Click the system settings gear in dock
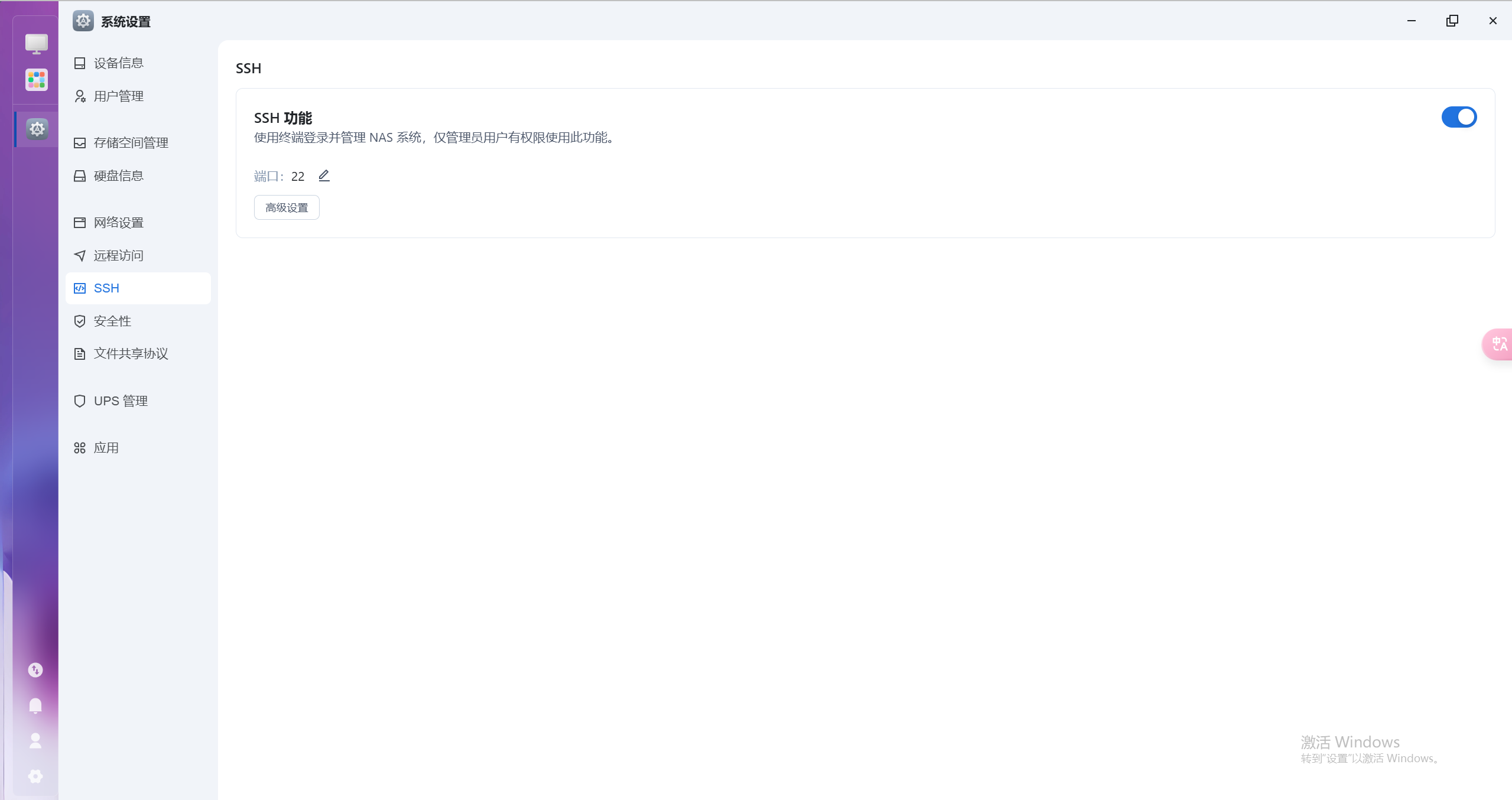1512x800 pixels. tap(37, 129)
